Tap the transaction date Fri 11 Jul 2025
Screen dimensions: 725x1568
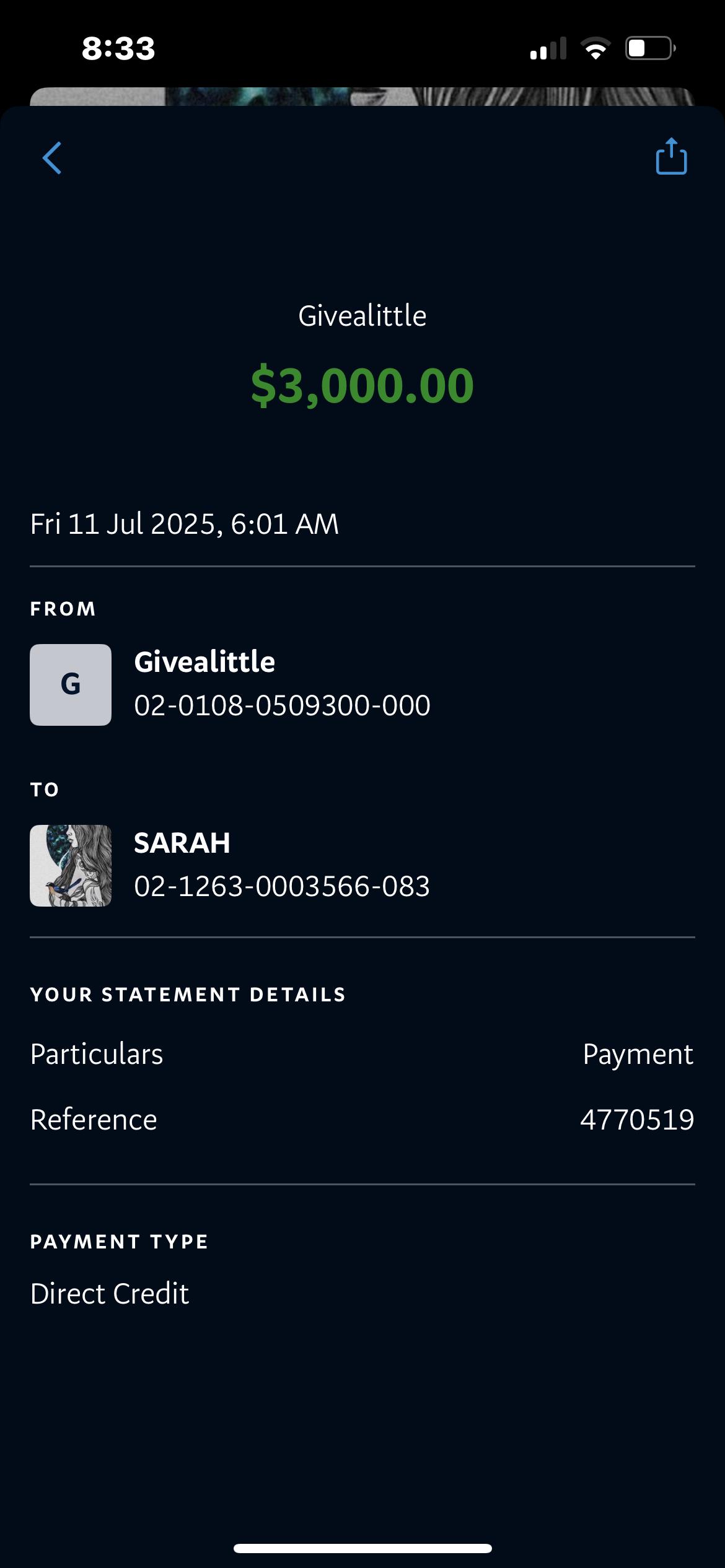click(x=185, y=524)
